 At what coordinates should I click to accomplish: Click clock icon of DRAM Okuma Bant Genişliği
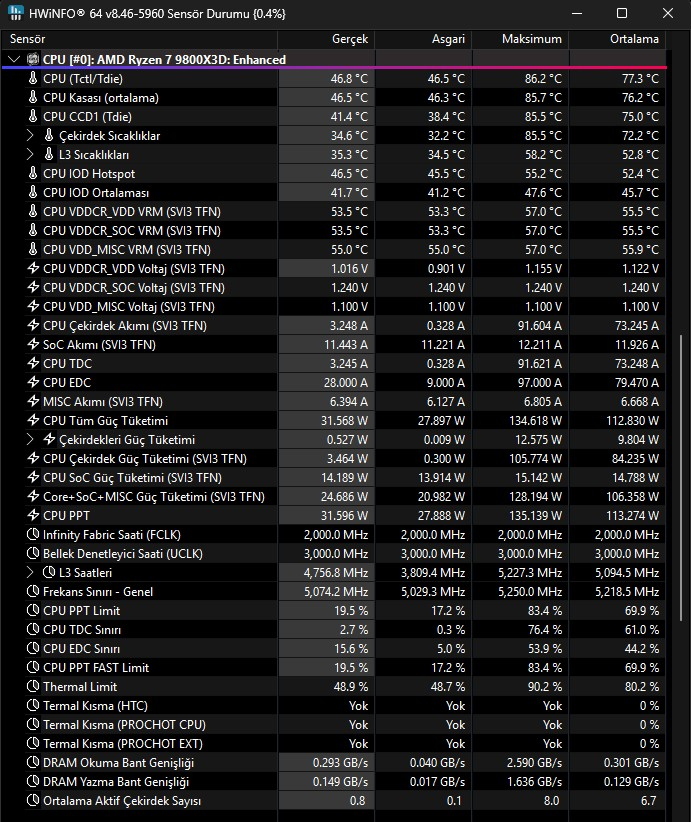(x=33, y=762)
